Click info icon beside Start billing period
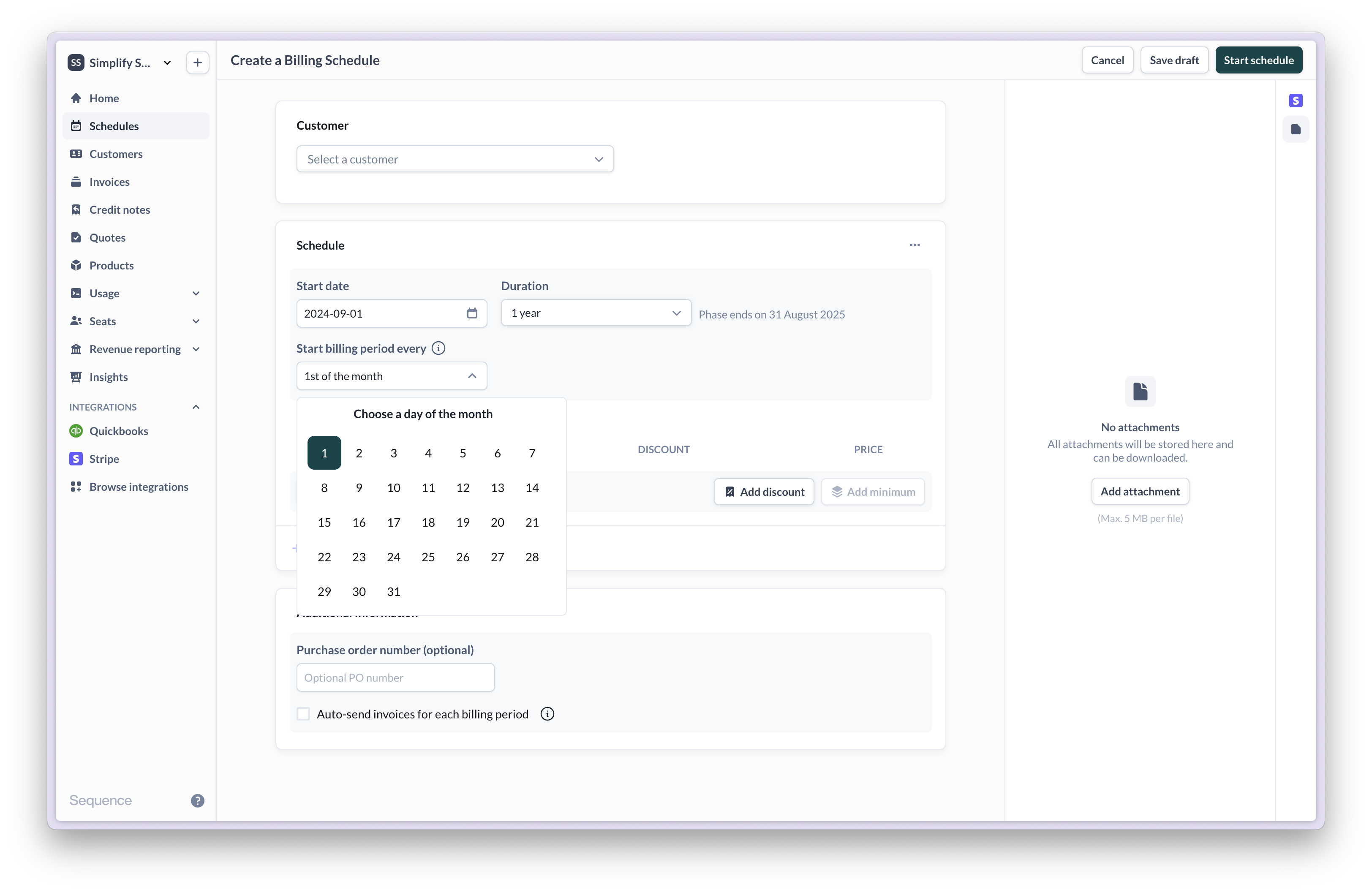The height and width of the screenshot is (892, 1372). click(438, 348)
